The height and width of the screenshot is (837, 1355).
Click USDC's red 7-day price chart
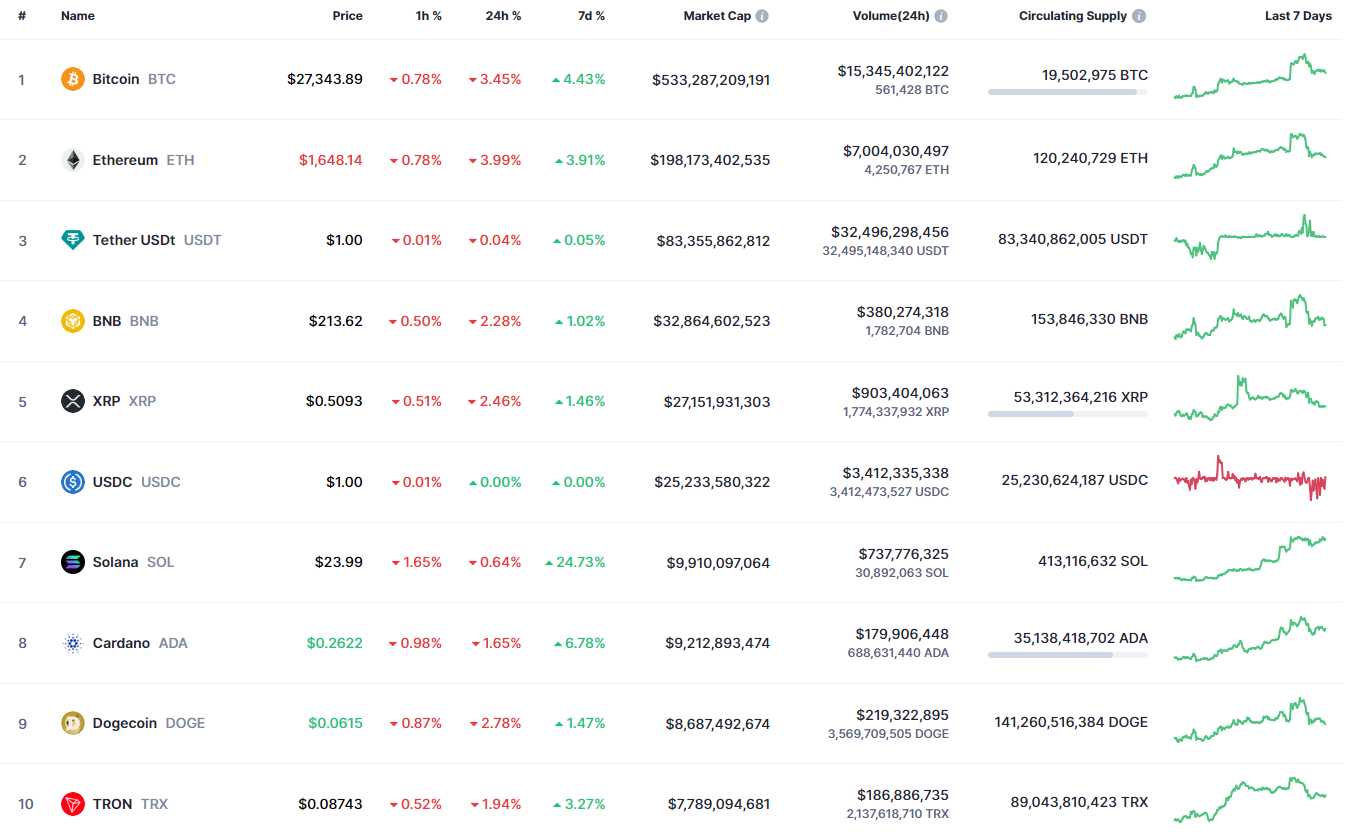click(1250, 480)
